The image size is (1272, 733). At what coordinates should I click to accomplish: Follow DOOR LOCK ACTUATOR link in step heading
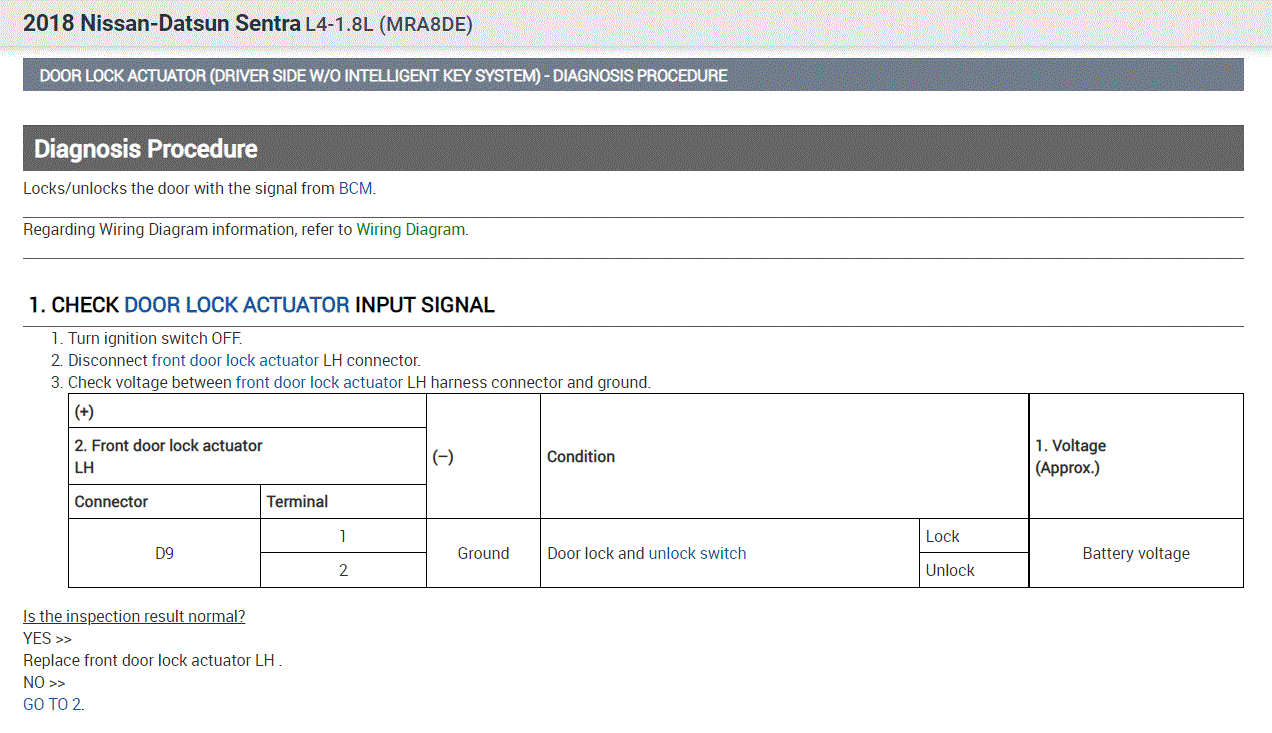click(237, 305)
